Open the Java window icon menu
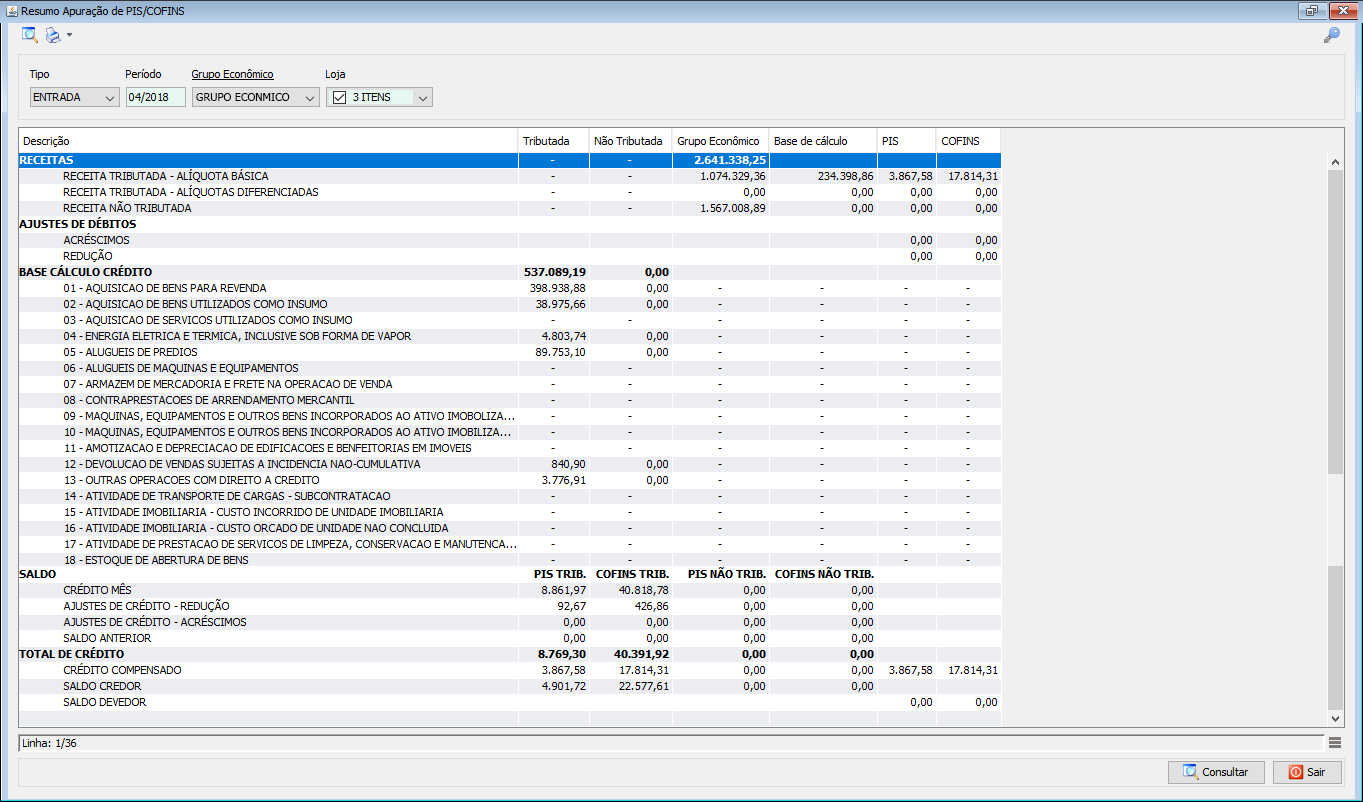 pyautogui.click(x=12, y=11)
